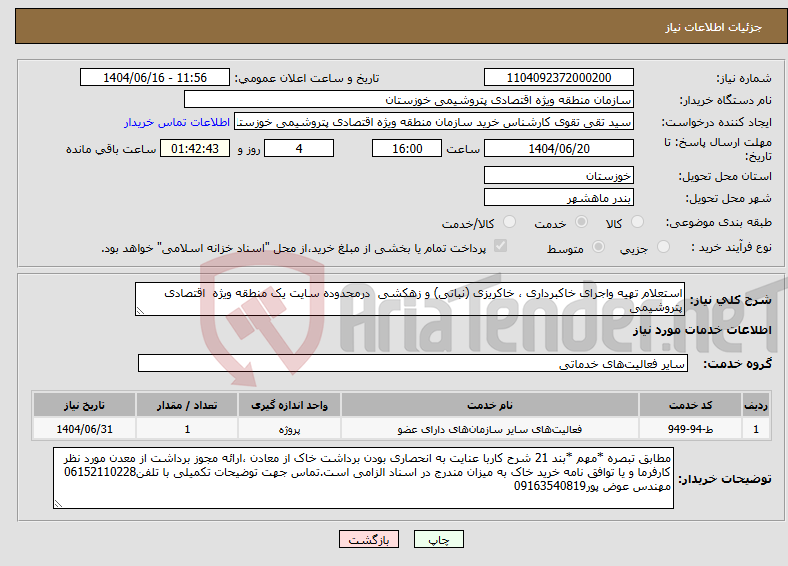
Task: Click the چاپ (print) button
Action: coord(438,539)
